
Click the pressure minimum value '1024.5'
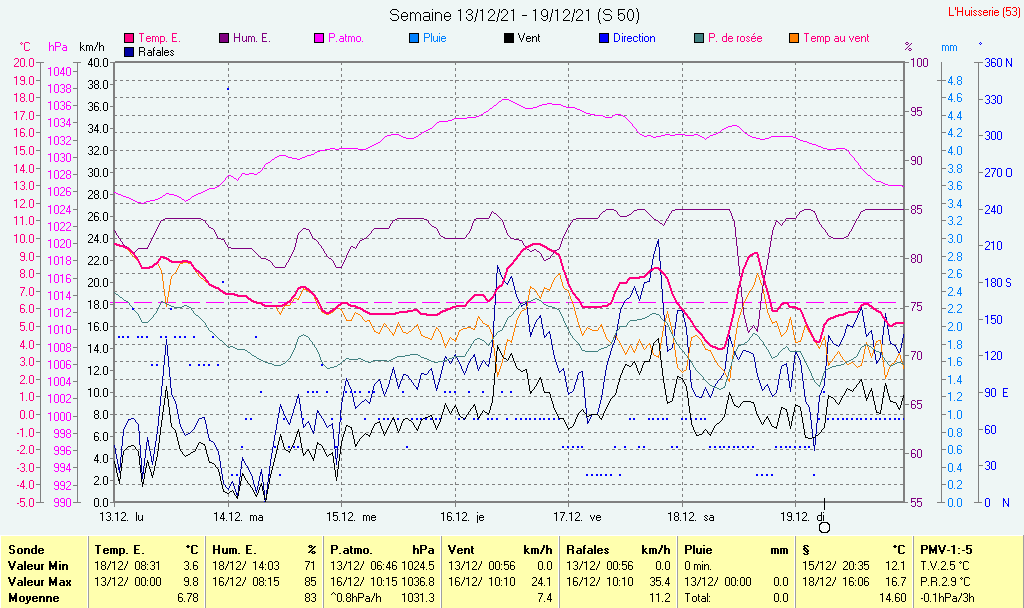[x=418, y=566]
